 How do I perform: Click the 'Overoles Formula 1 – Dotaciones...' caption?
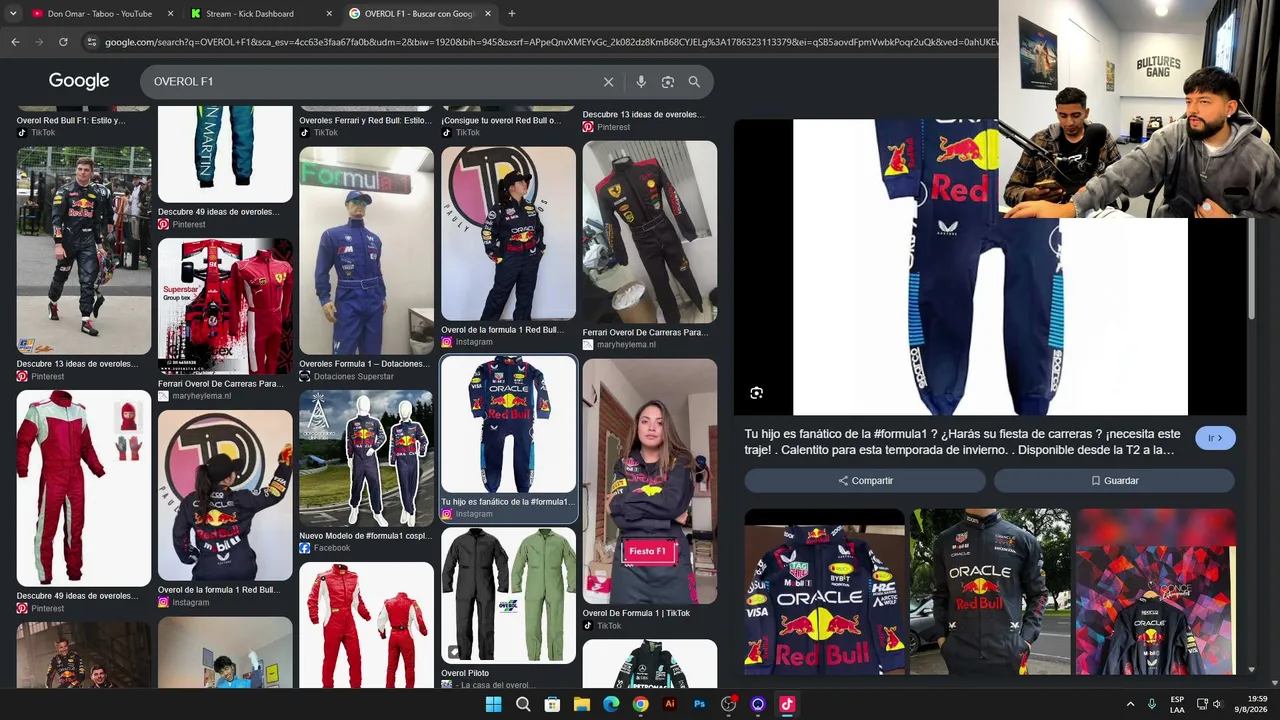365,364
